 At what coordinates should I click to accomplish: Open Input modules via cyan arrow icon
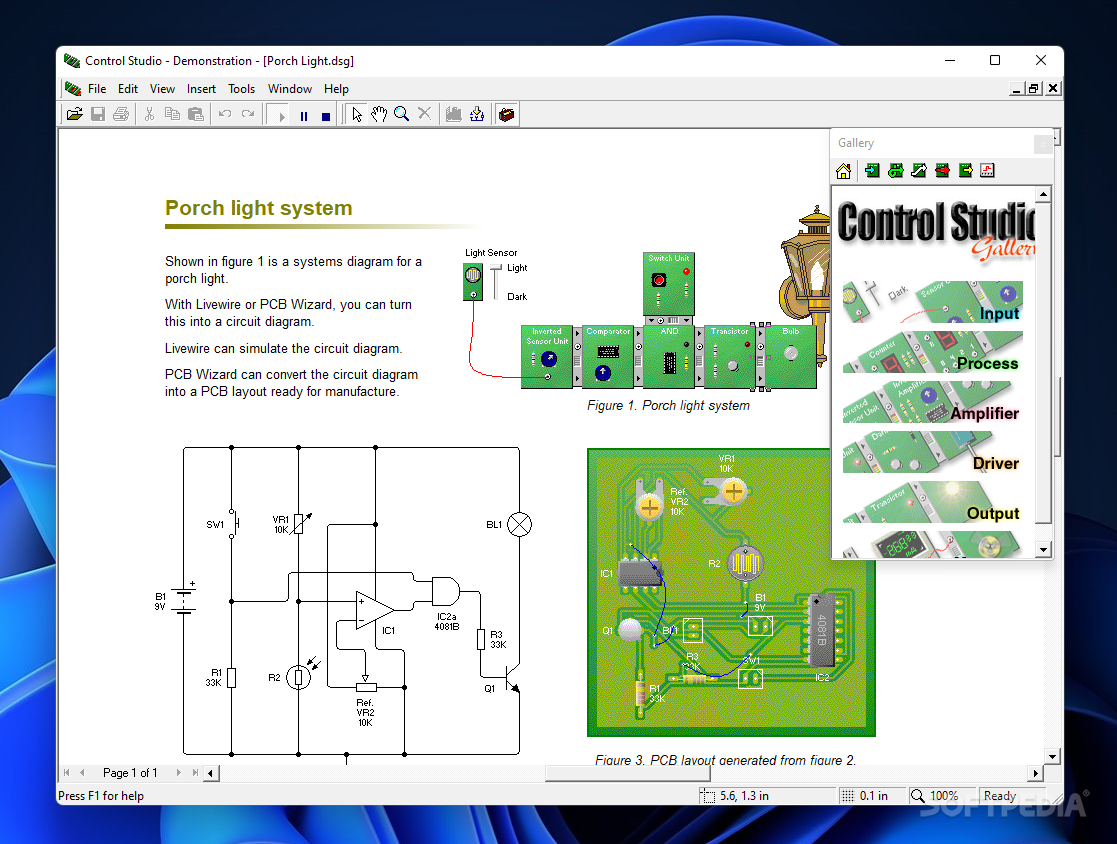coord(872,170)
